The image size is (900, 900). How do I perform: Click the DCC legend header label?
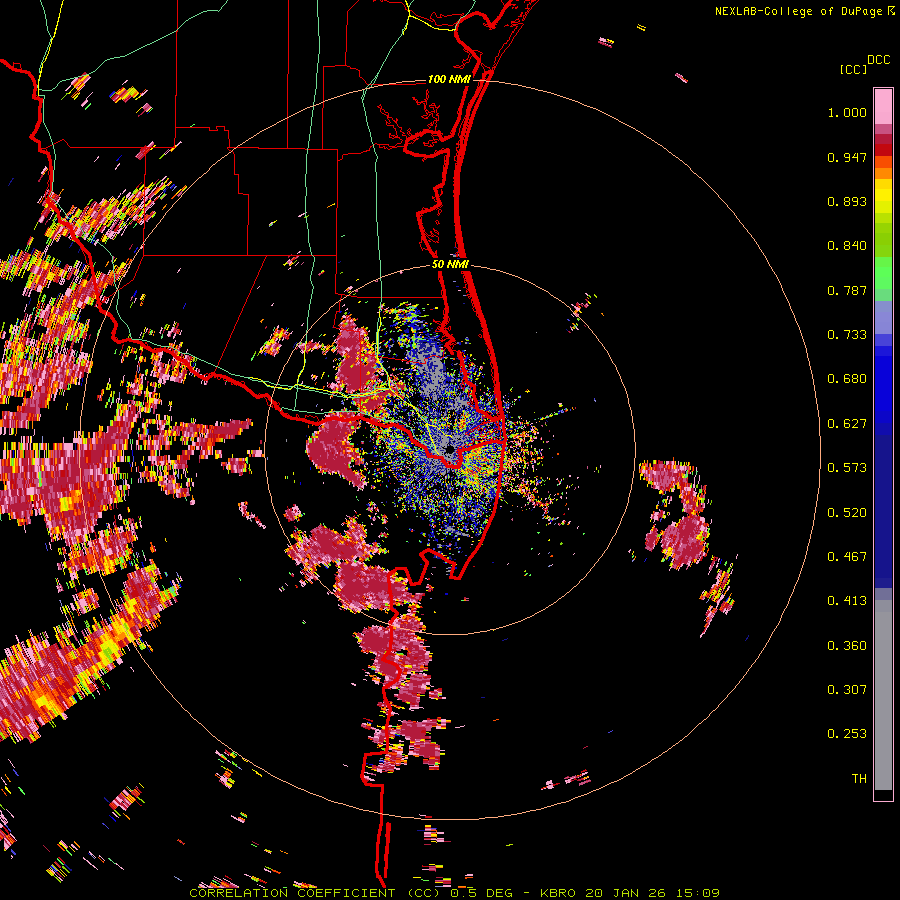(x=879, y=60)
